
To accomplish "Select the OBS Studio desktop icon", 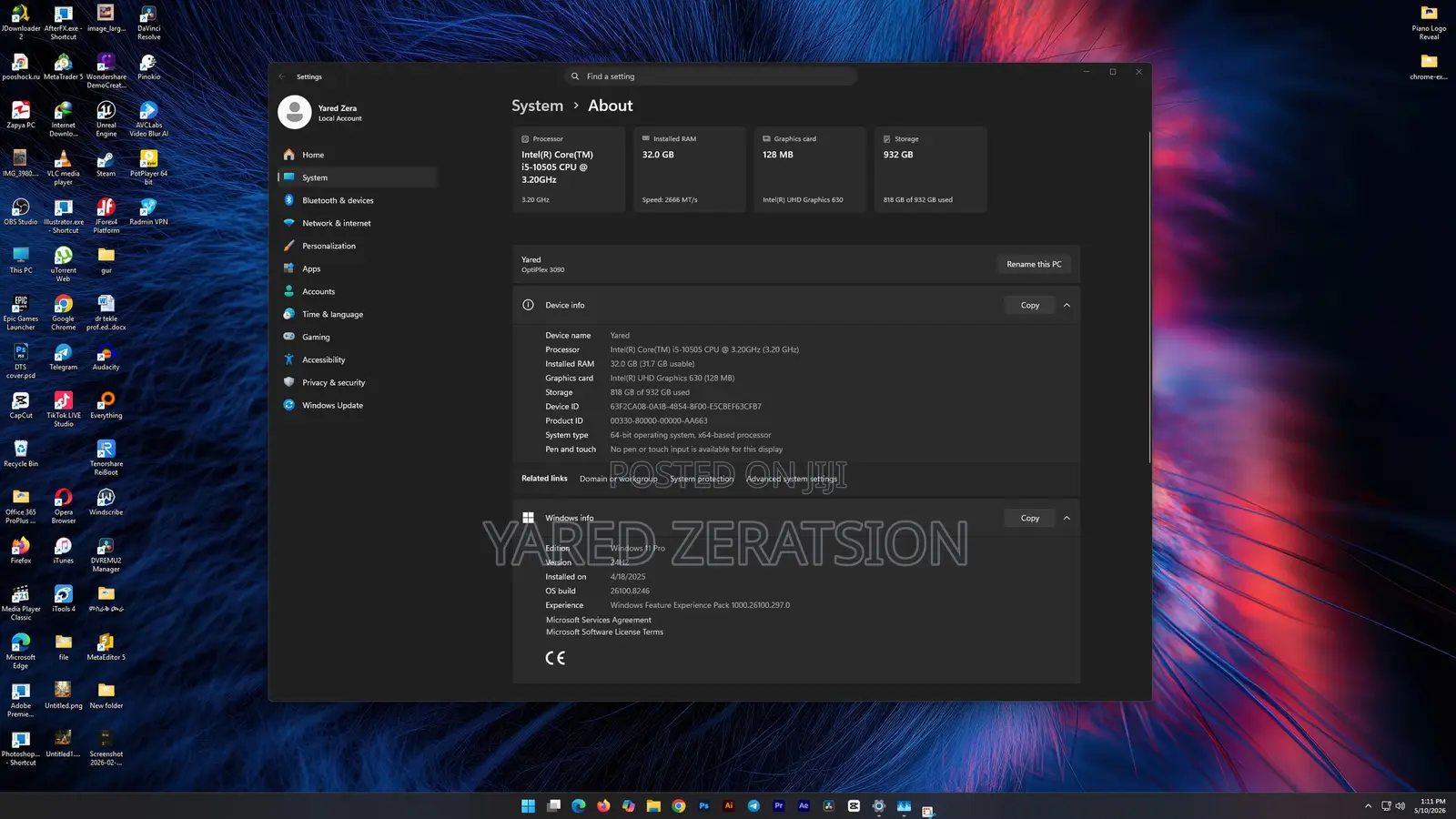I will (x=21, y=213).
